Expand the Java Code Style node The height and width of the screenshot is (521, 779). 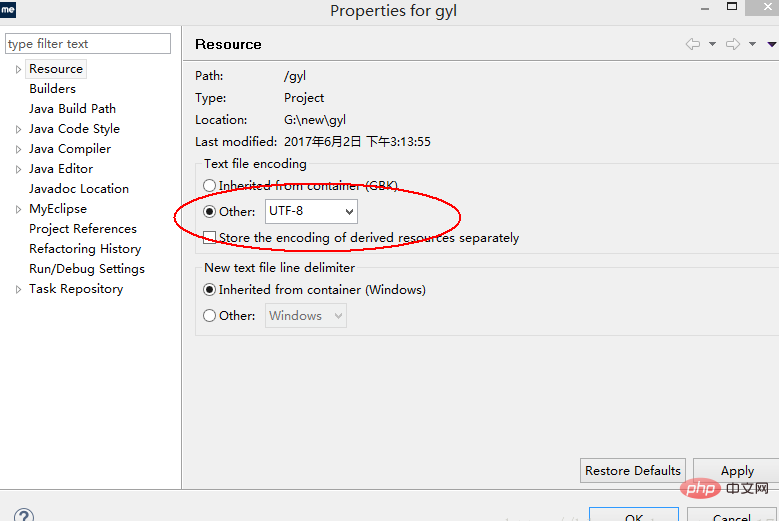[x=18, y=129]
